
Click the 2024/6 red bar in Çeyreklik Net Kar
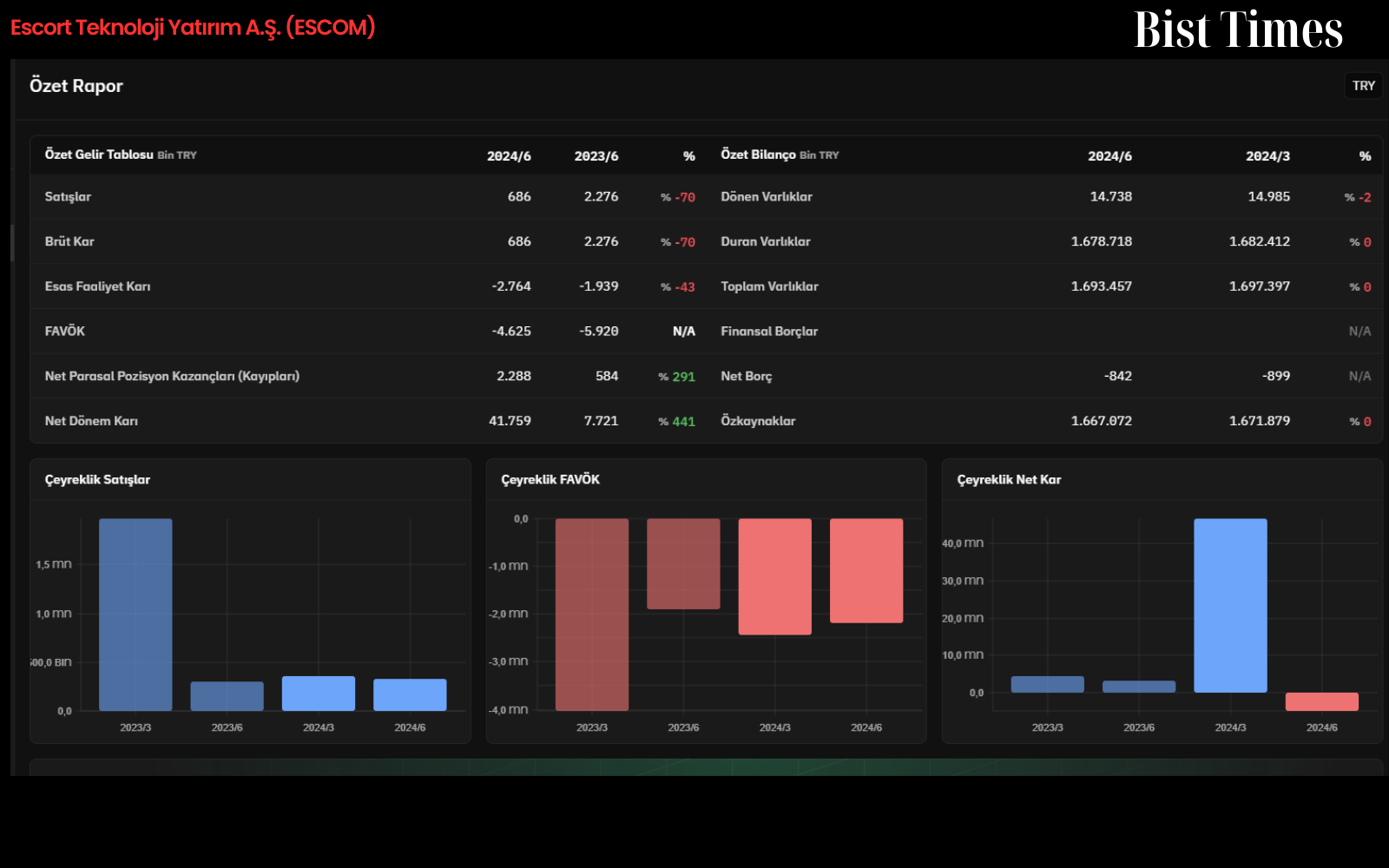pos(1322,701)
